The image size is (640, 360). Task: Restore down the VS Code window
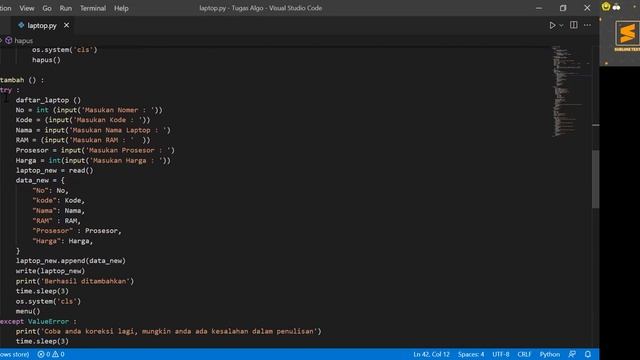pos(563,8)
